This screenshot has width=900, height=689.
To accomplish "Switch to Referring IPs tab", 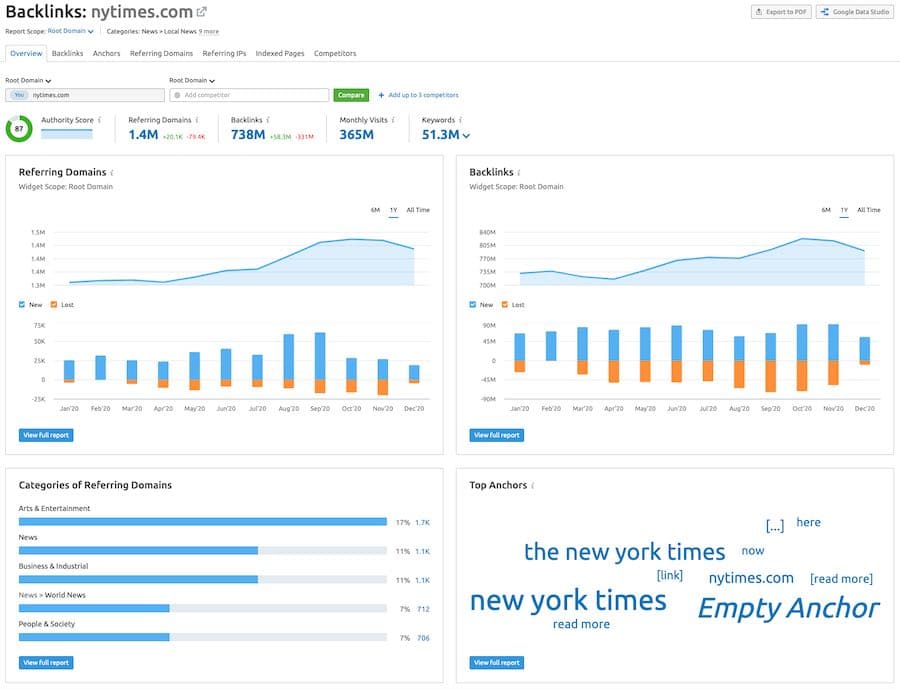I will (224, 53).
